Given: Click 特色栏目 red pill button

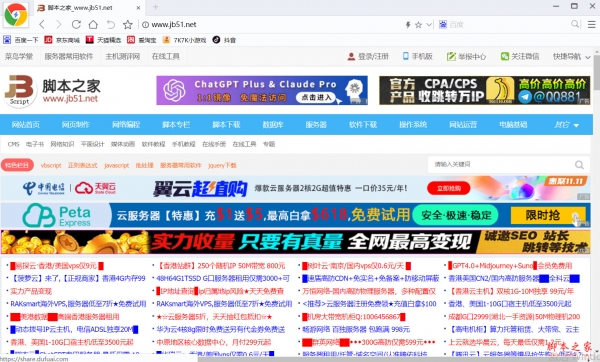Looking at the screenshot, I should click(17, 165).
